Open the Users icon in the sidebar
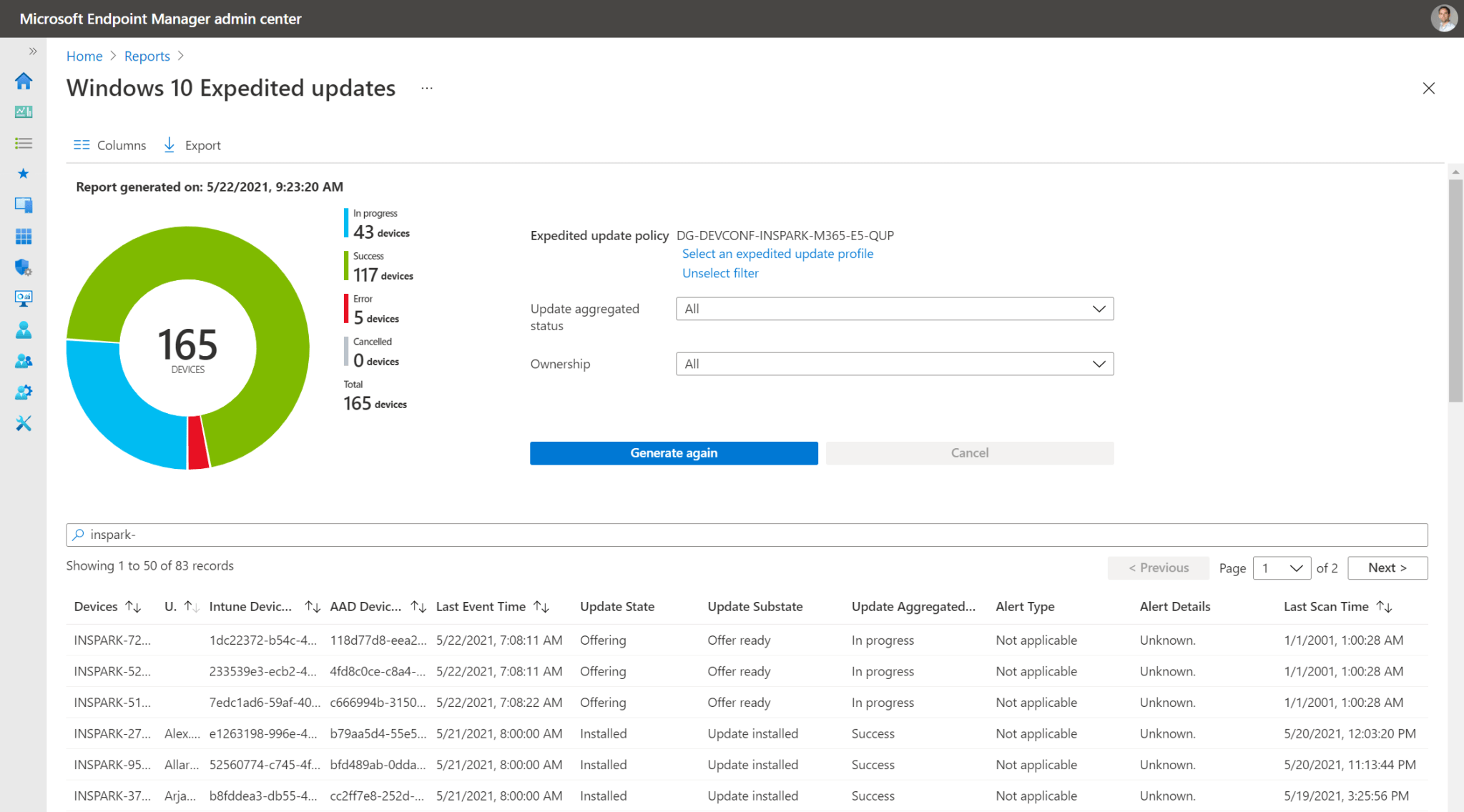Viewport: 1464px width, 812px height. pos(24,329)
